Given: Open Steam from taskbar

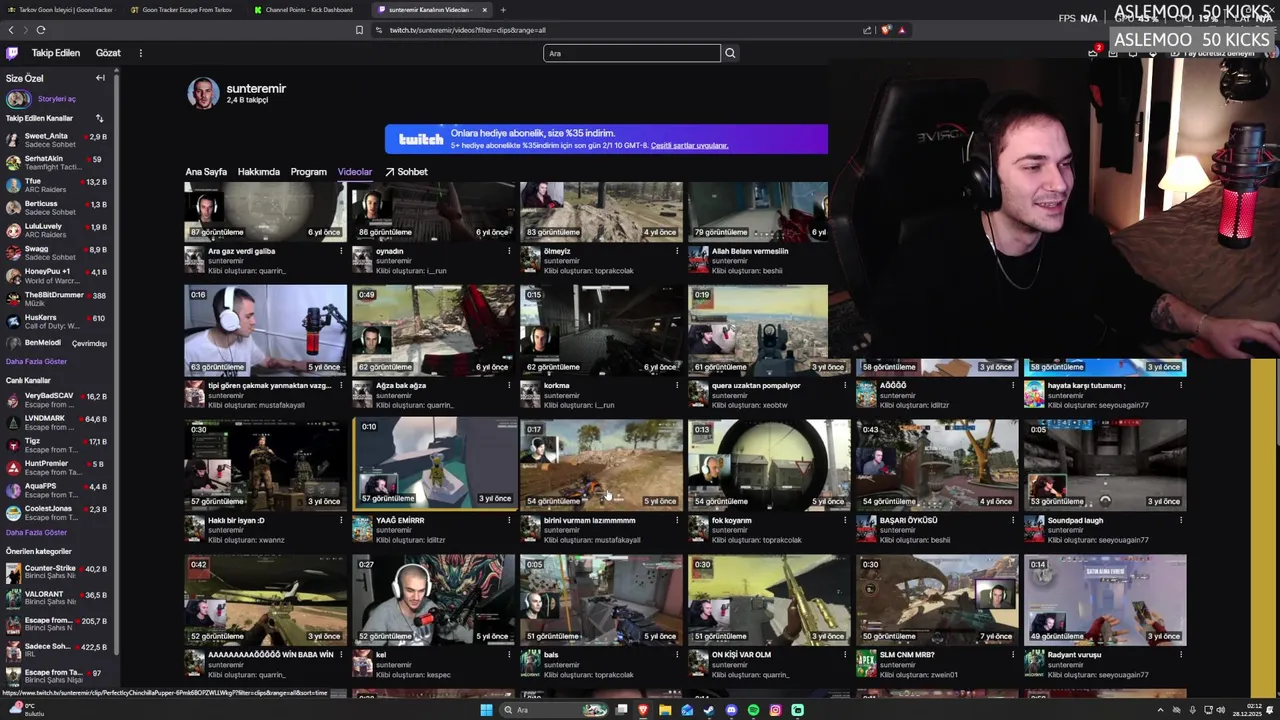Looking at the screenshot, I should point(709,710).
